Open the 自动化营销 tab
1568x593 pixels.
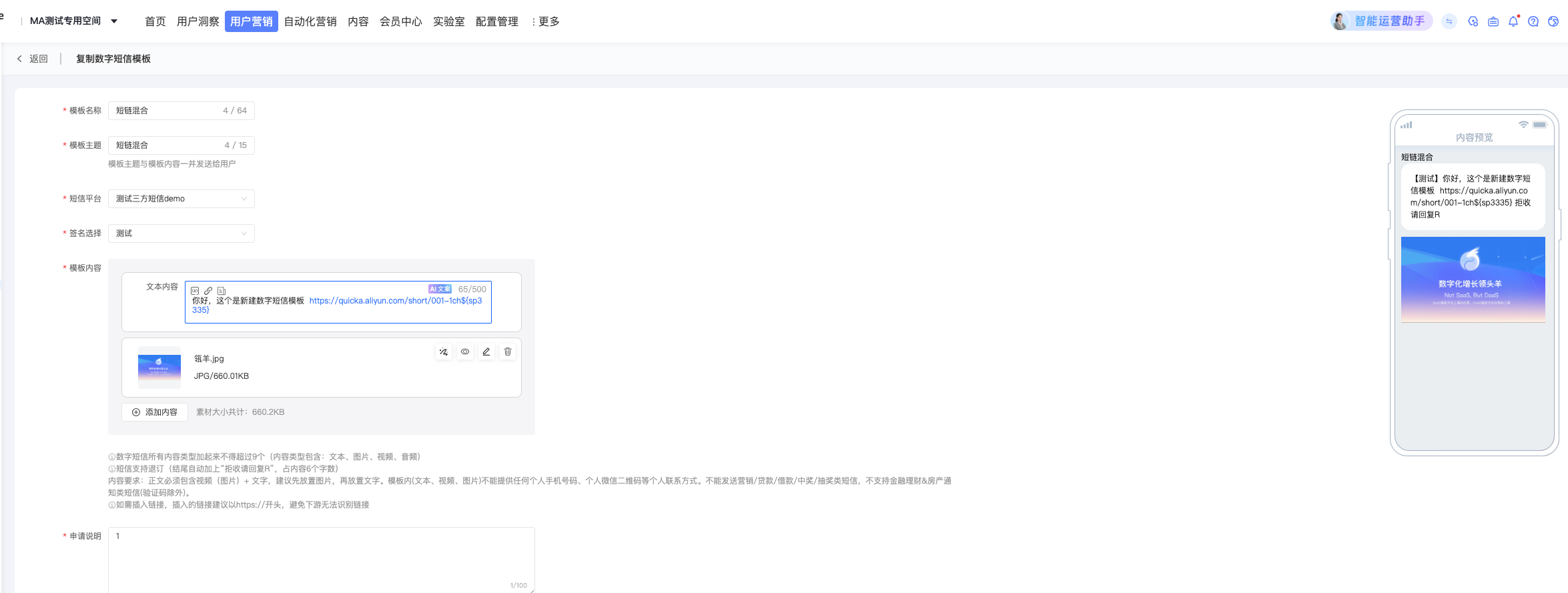(x=310, y=21)
